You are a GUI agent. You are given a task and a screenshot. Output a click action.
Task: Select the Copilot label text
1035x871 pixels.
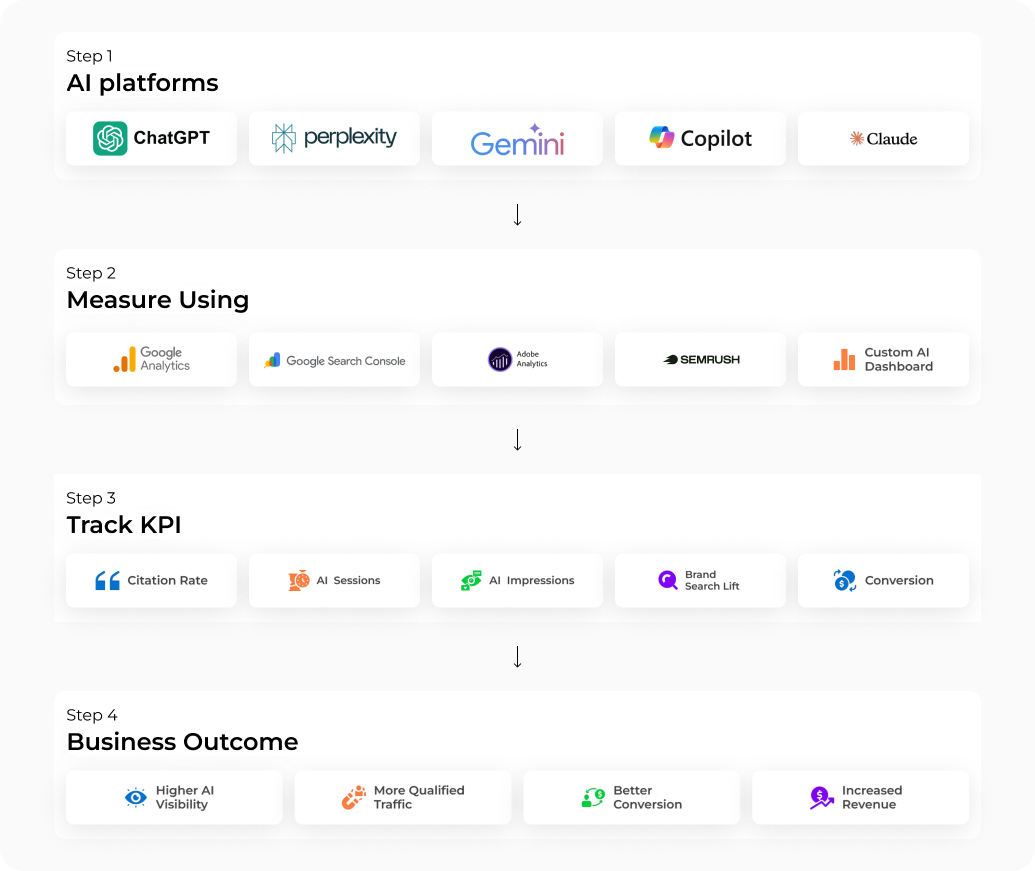pyautogui.click(x=716, y=139)
